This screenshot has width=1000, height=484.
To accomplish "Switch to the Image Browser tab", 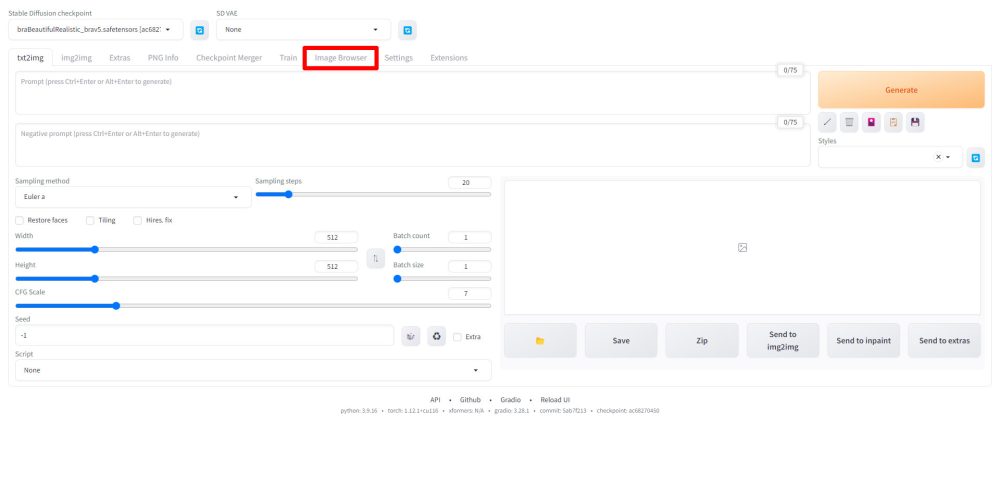I will point(340,58).
